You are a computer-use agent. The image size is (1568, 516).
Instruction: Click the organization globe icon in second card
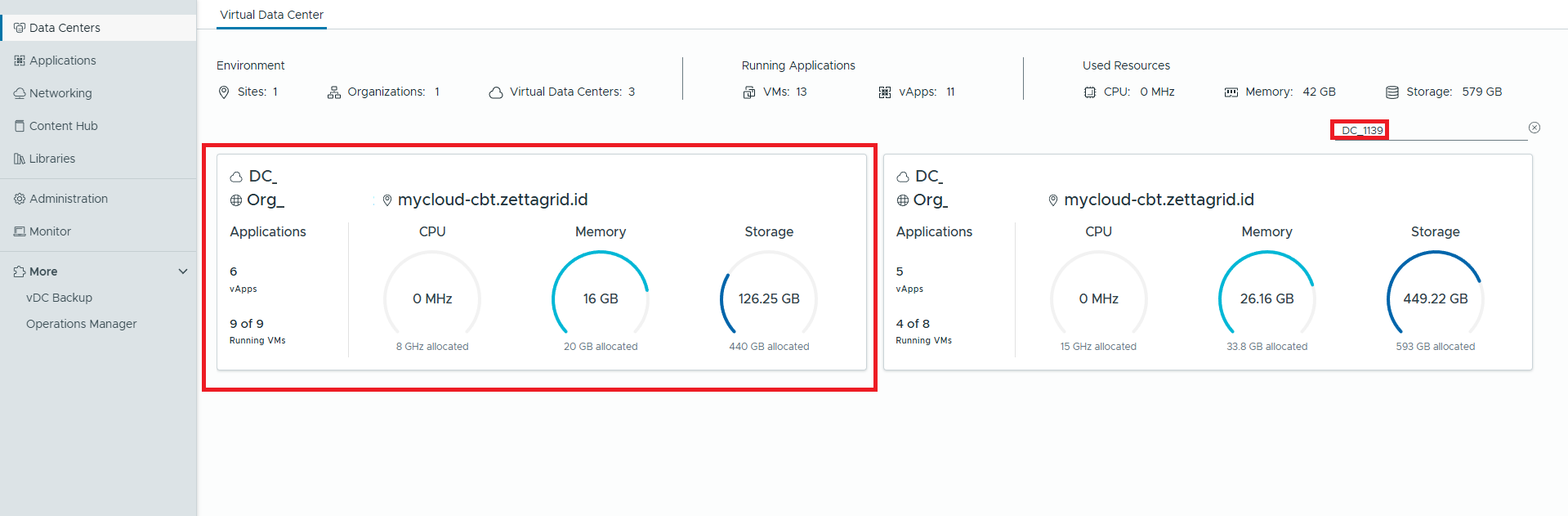click(903, 200)
